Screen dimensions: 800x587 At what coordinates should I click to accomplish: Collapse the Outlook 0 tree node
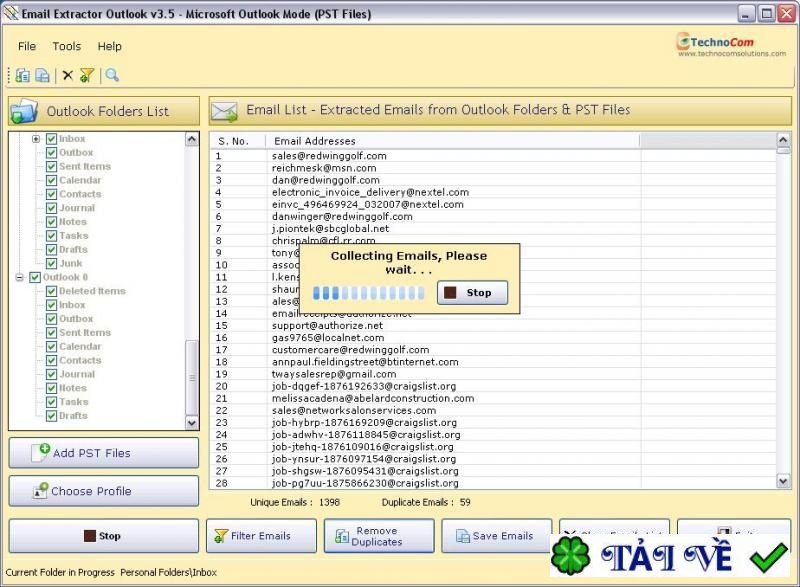(19, 277)
